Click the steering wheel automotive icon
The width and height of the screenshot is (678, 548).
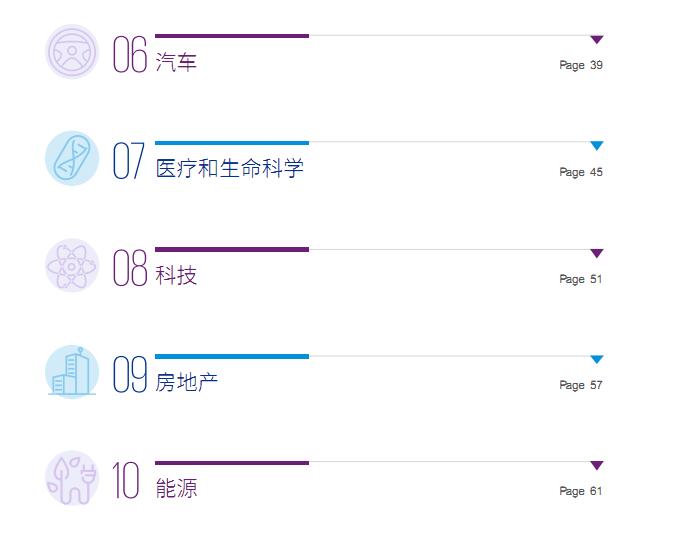point(72,52)
